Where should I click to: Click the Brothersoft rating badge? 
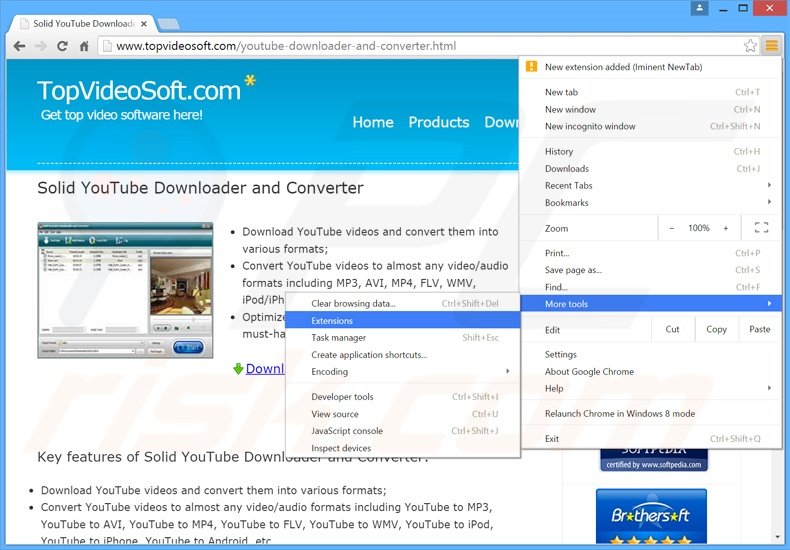pyautogui.click(x=651, y=516)
